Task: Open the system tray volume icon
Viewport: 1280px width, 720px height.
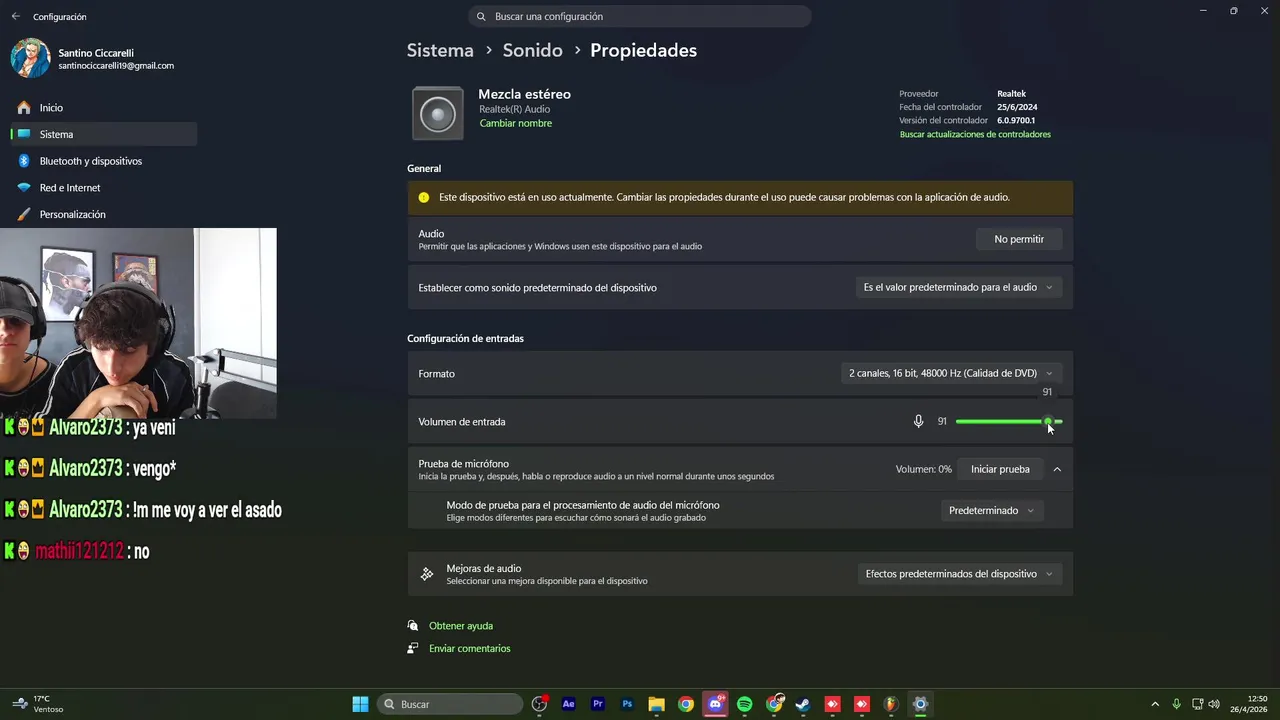Action: (x=1214, y=704)
